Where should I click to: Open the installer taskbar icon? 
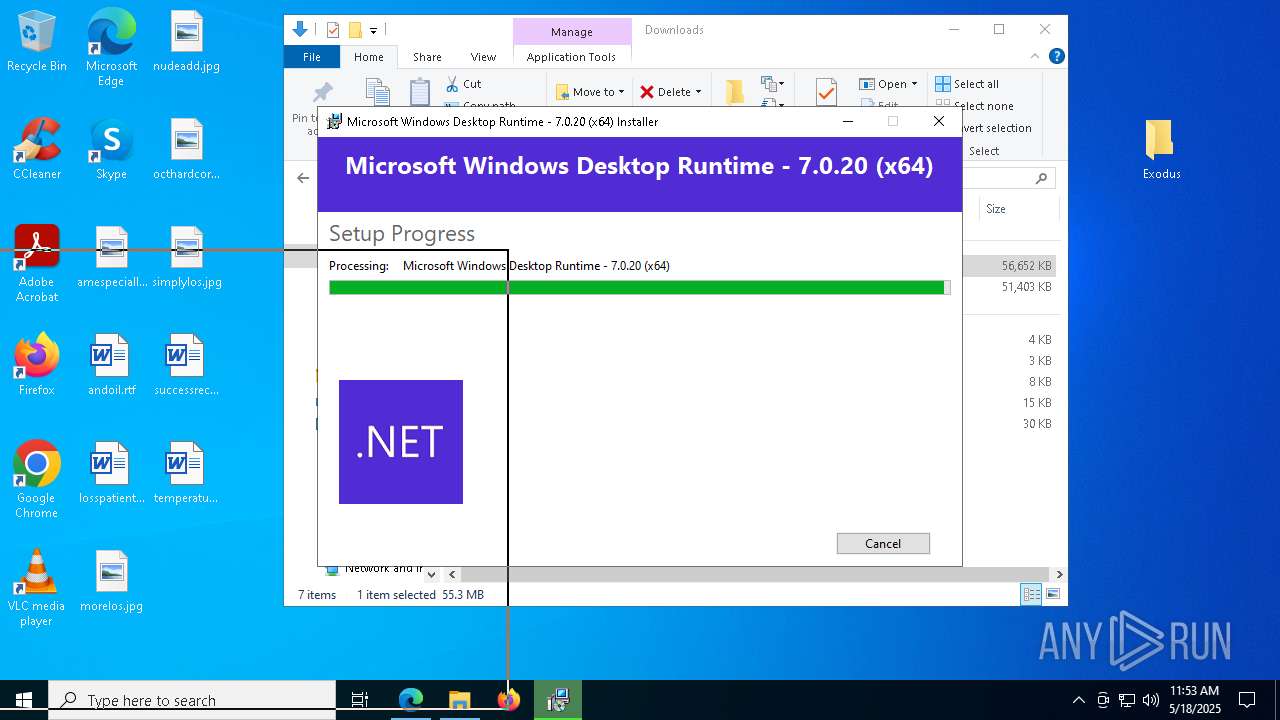558,700
